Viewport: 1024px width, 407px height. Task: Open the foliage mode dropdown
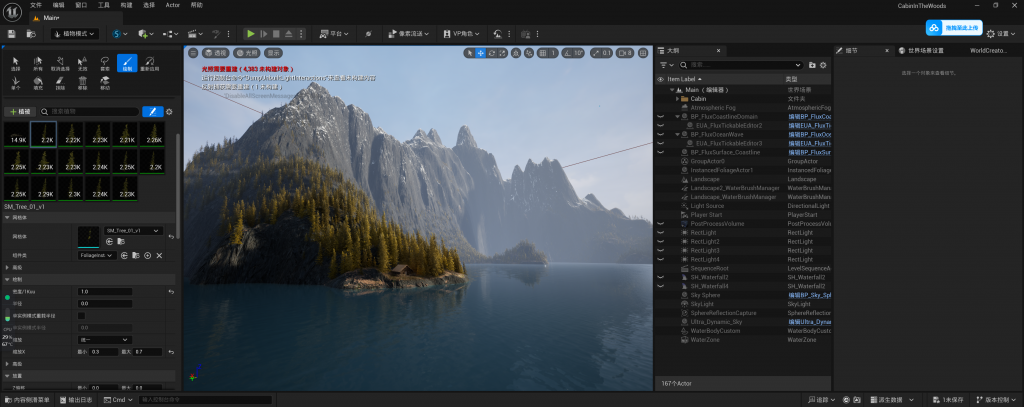point(73,34)
